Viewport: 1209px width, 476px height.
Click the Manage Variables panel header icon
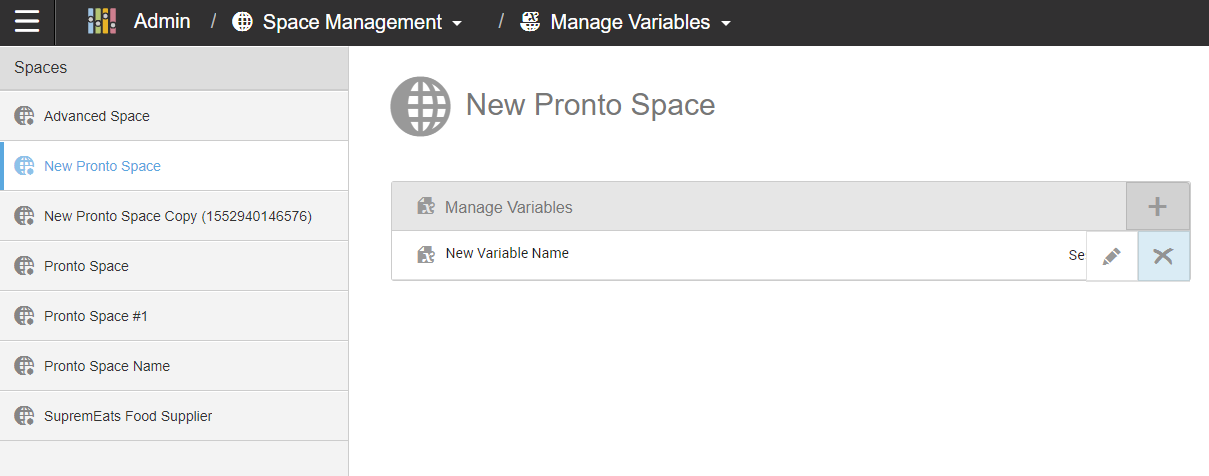click(x=426, y=207)
